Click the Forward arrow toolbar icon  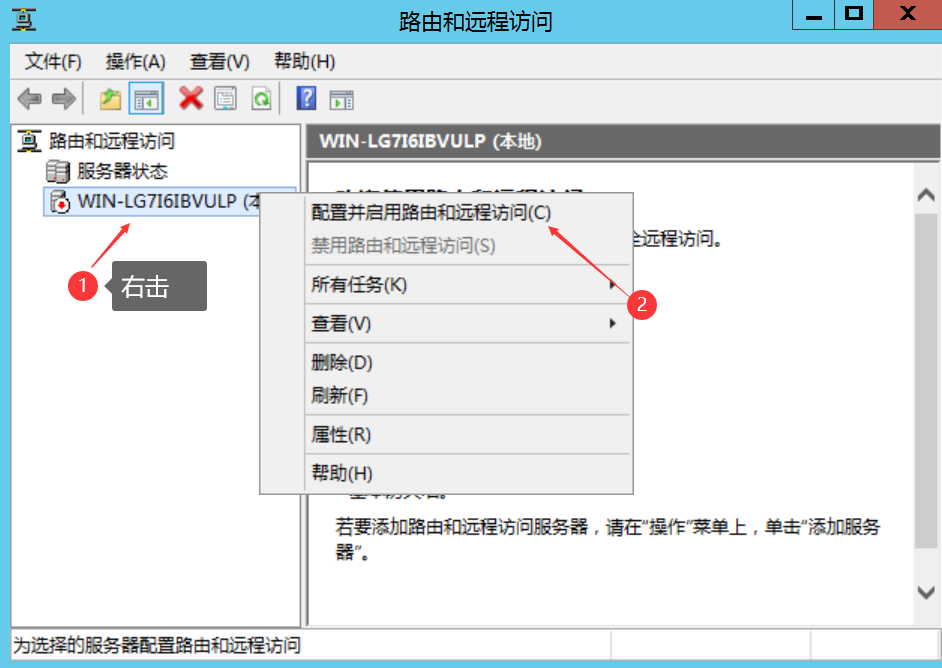[x=64, y=99]
